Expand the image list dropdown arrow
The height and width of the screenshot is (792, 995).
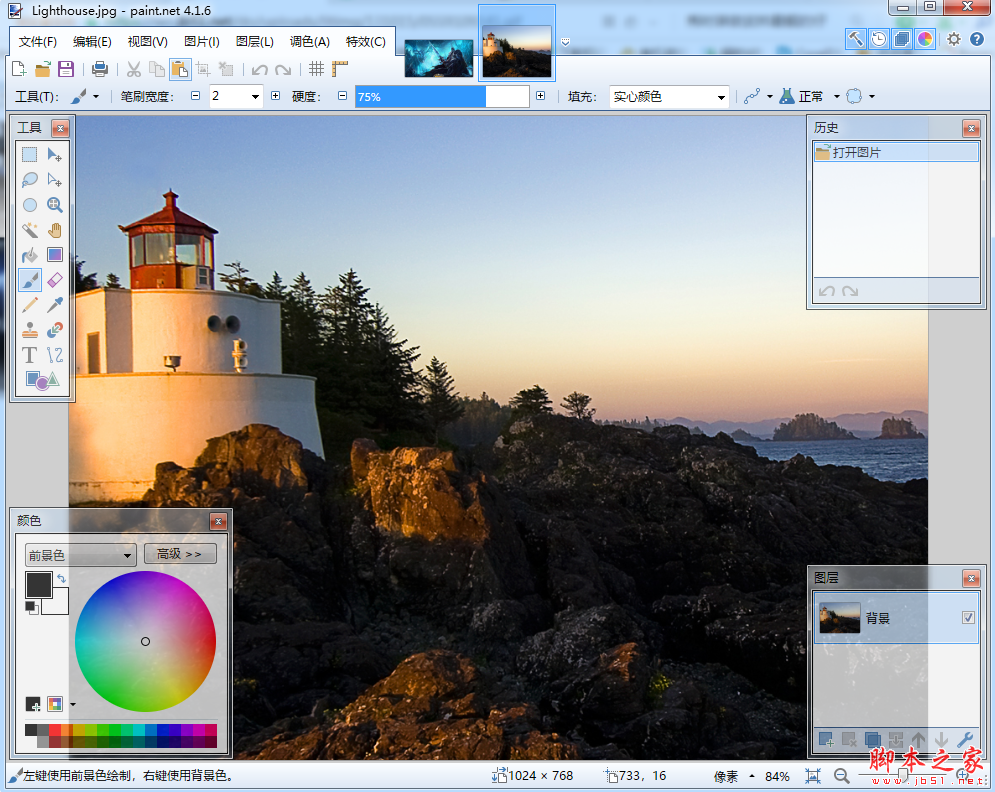(x=565, y=42)
